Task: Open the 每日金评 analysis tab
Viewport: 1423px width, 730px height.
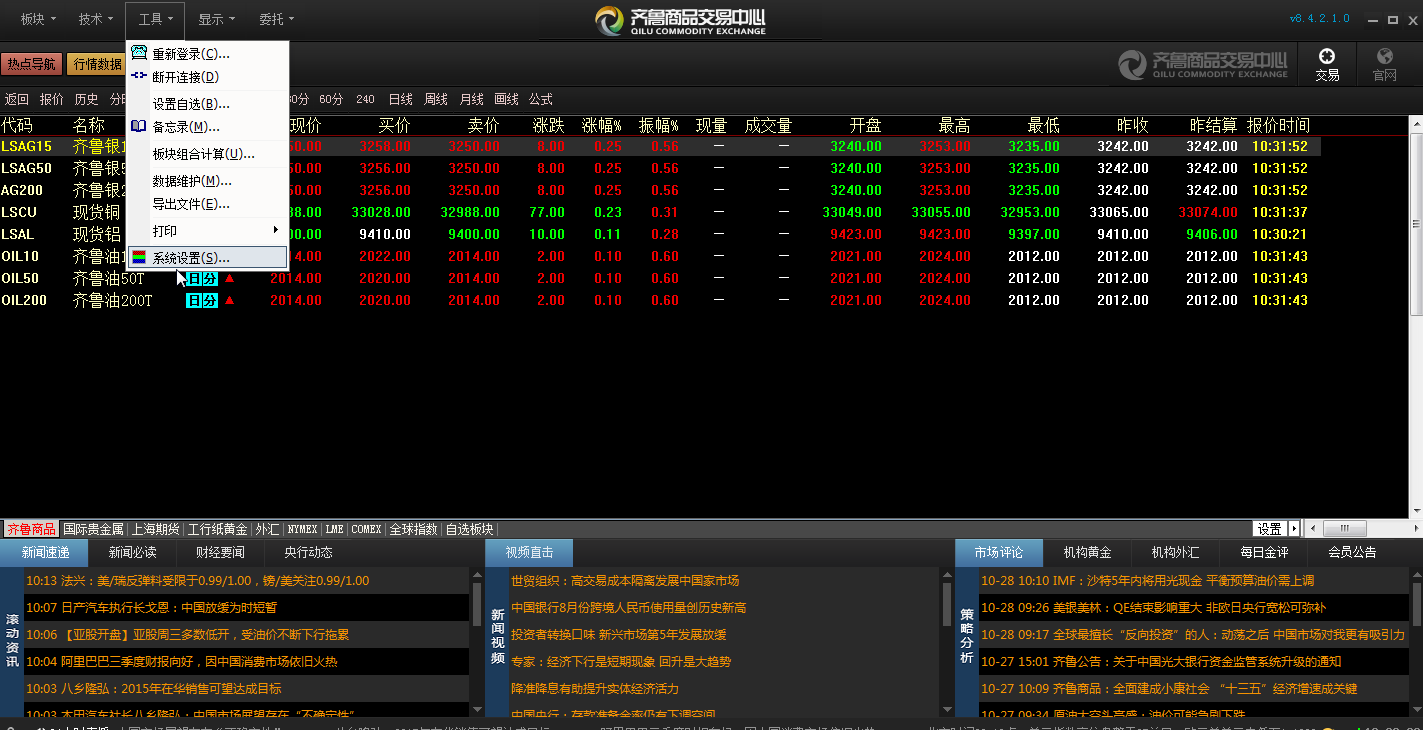Action: pos(1264,552)
